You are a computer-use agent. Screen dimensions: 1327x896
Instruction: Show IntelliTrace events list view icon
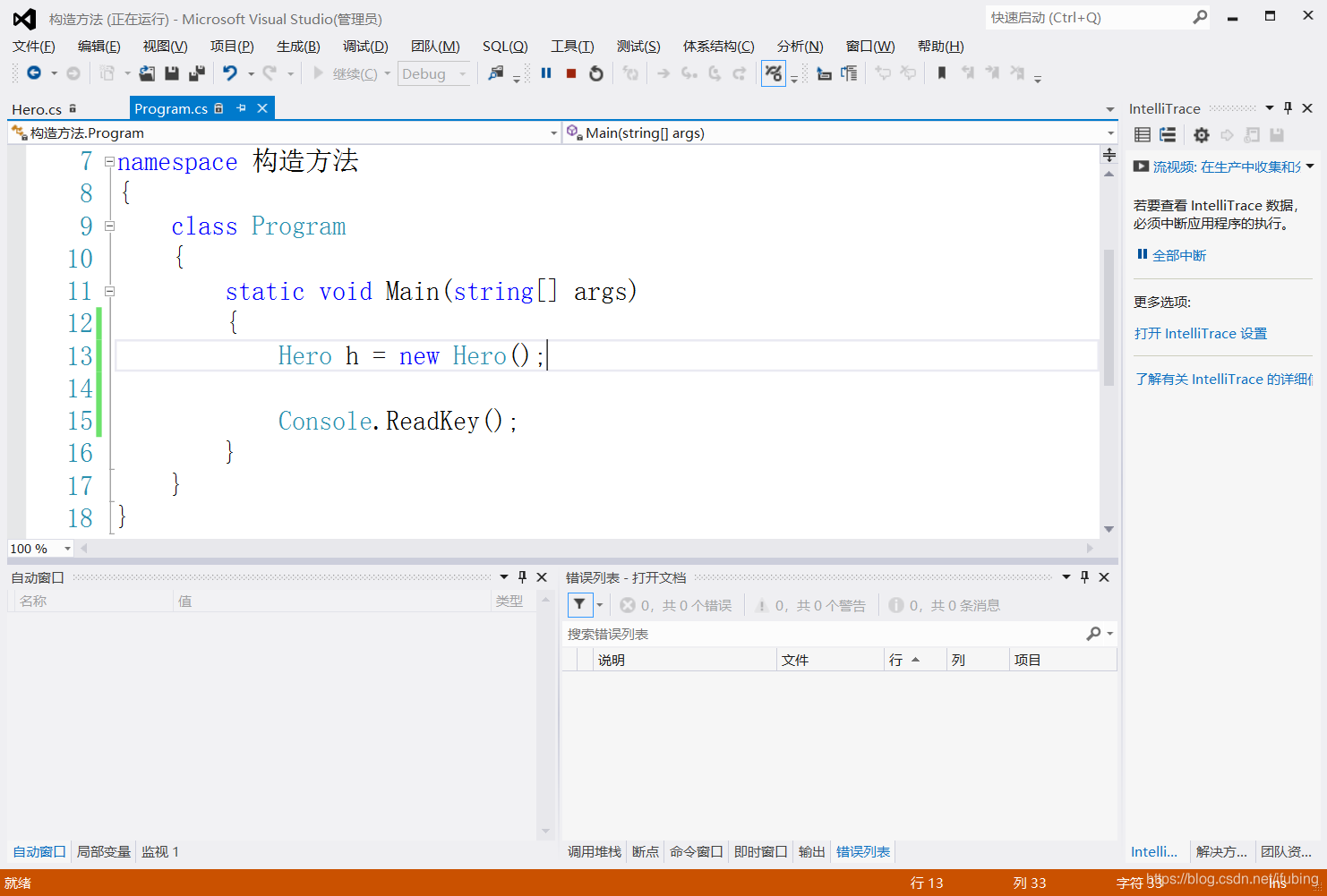click(x=1143, y=135)
